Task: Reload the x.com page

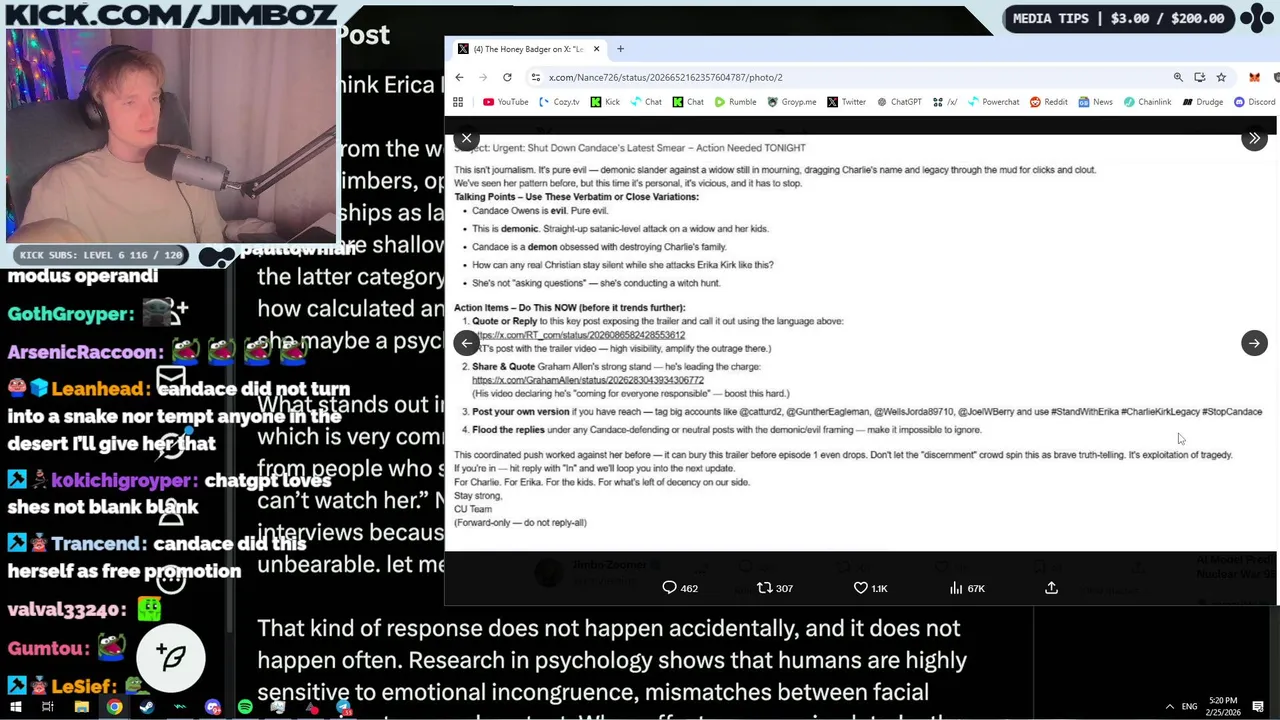Action: [507, 77]
